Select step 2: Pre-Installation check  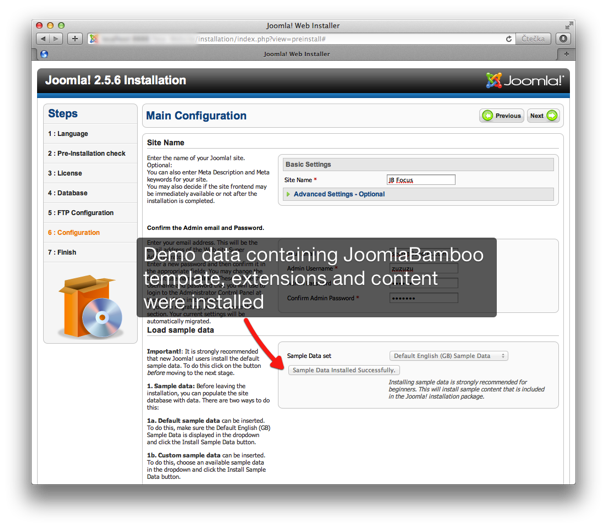pos(86,153)
